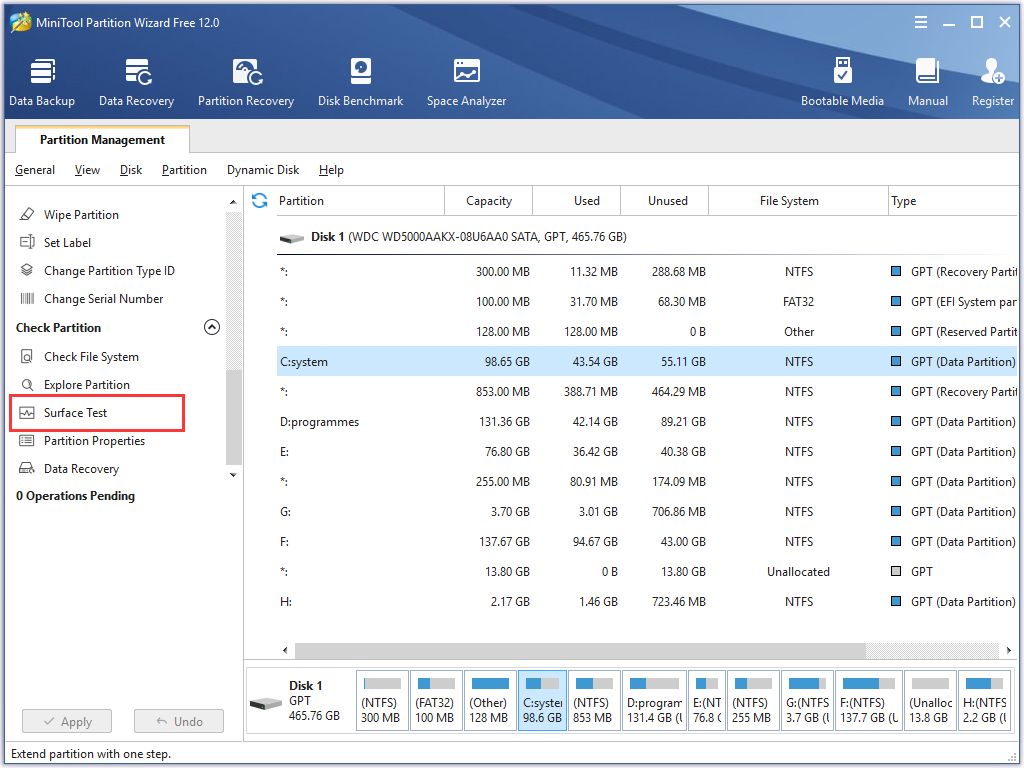This screenshot has height=768, width=1024.
Task: Select the C:system 98.6 GB block in disk map
Action: pyautogui.click(x=543, y=701)
